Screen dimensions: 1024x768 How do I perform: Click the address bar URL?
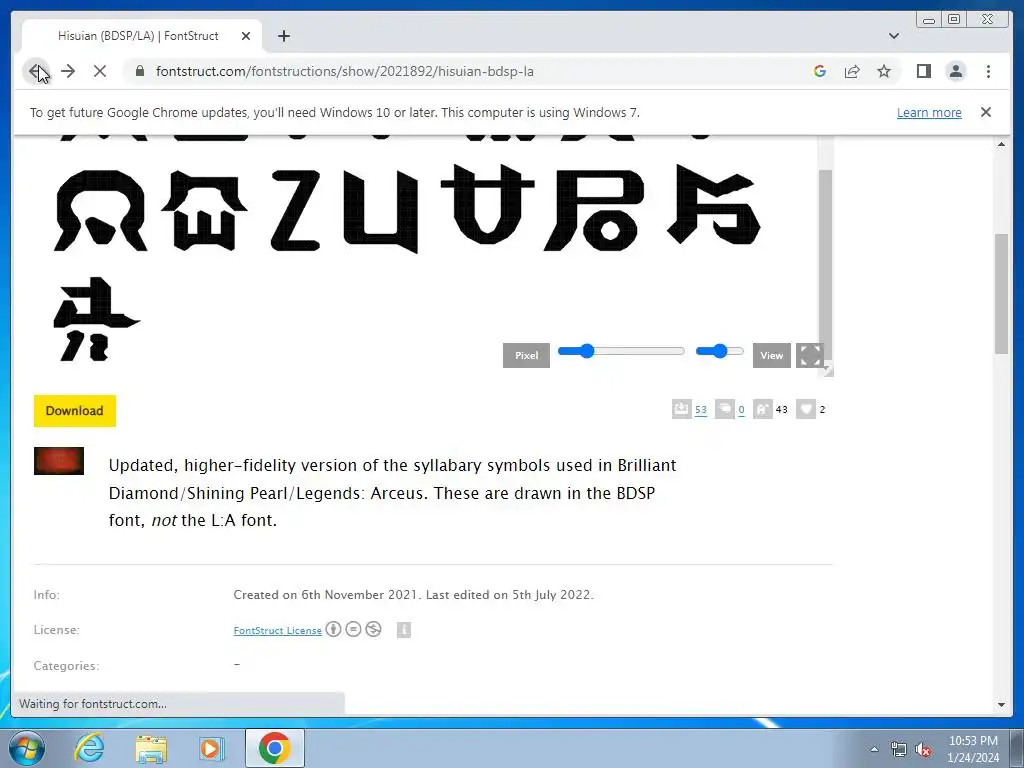coord(345,71)
